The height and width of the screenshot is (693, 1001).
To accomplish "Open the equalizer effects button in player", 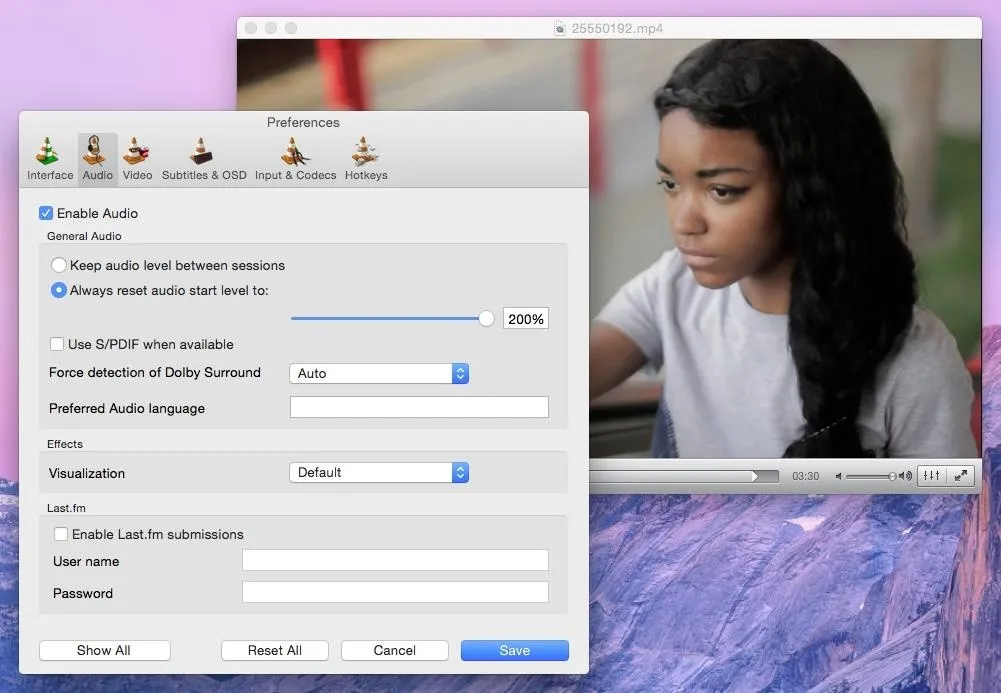I will (x=931, y=475).
